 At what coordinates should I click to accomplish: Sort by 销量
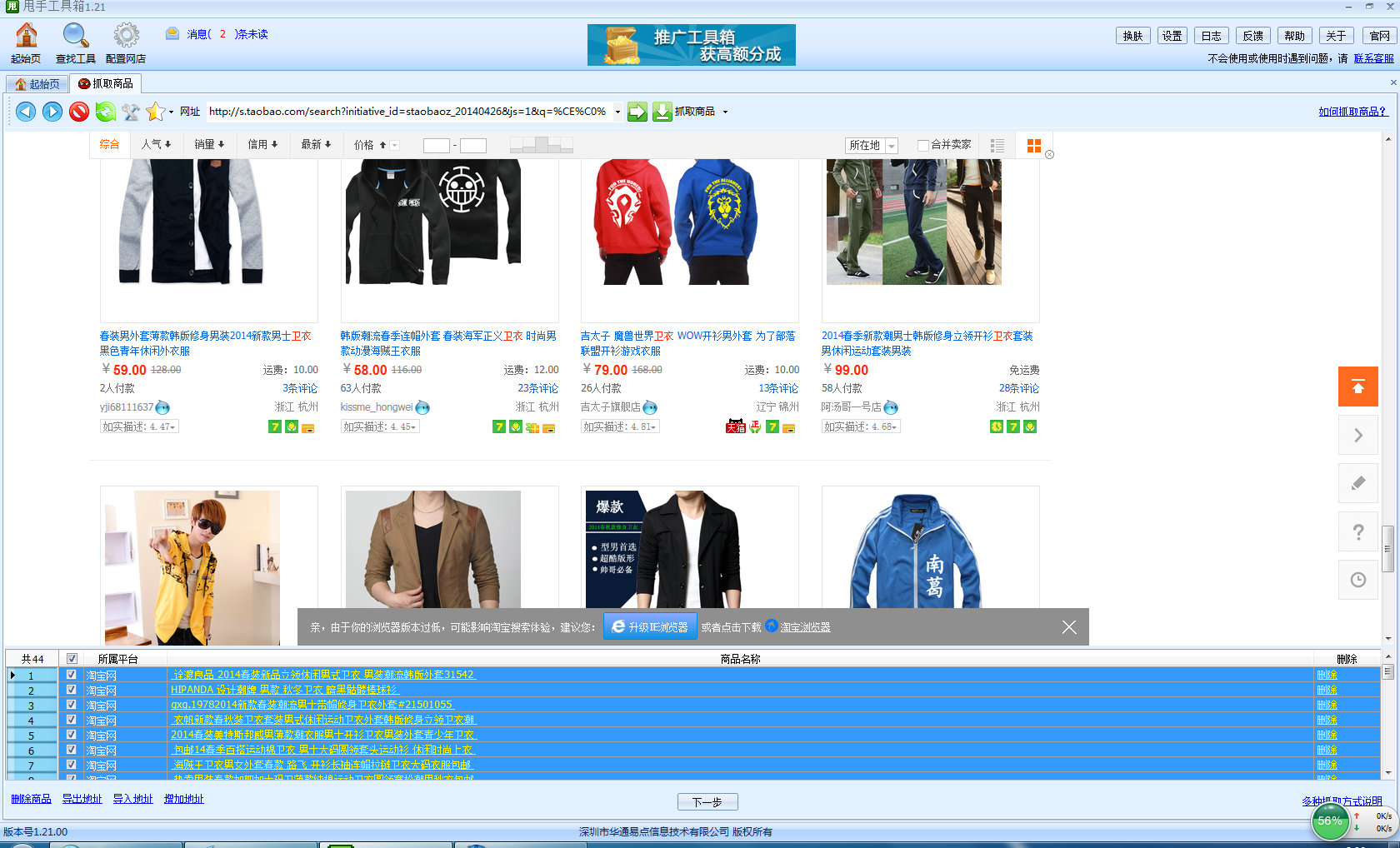[209, 145]
